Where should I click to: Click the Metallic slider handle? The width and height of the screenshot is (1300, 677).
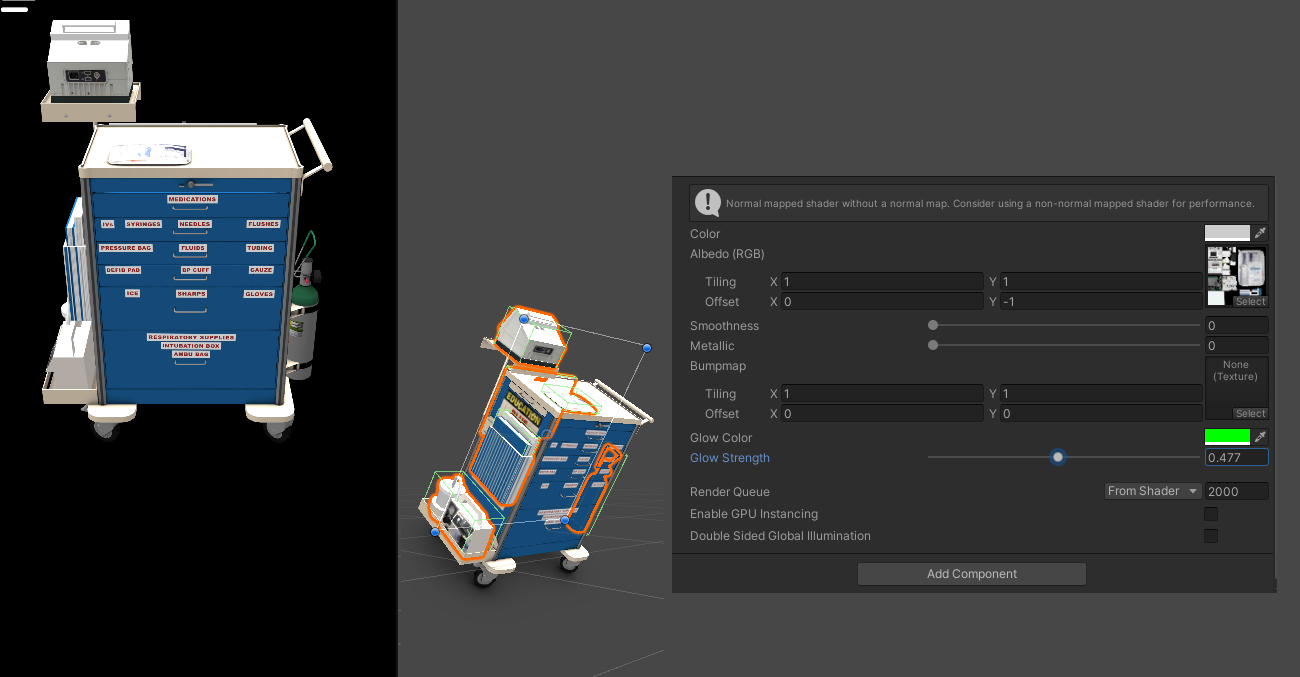932,344
